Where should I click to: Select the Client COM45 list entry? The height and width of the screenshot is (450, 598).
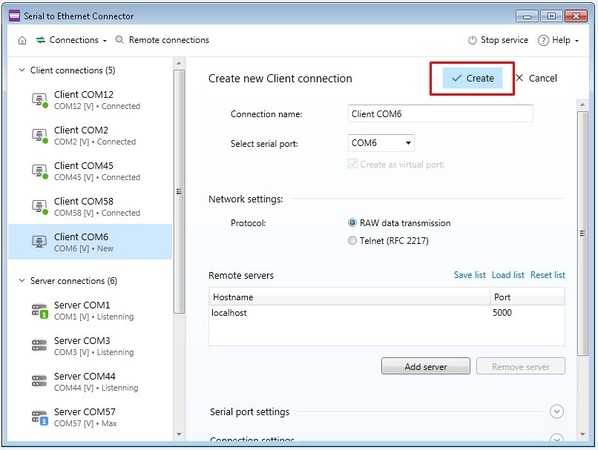90,171
